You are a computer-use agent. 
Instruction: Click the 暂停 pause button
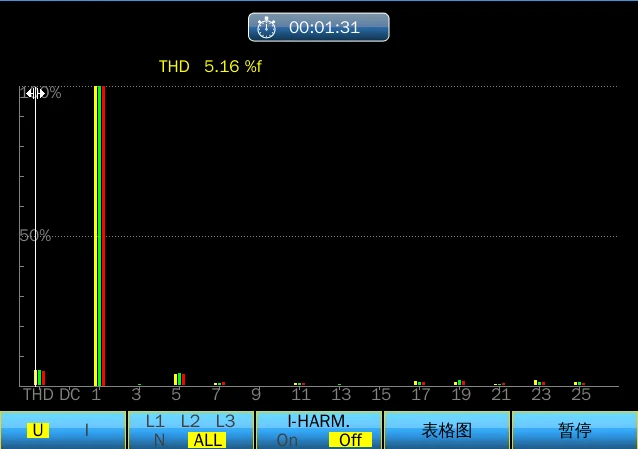pyautogui.click(x=575, y=430)
